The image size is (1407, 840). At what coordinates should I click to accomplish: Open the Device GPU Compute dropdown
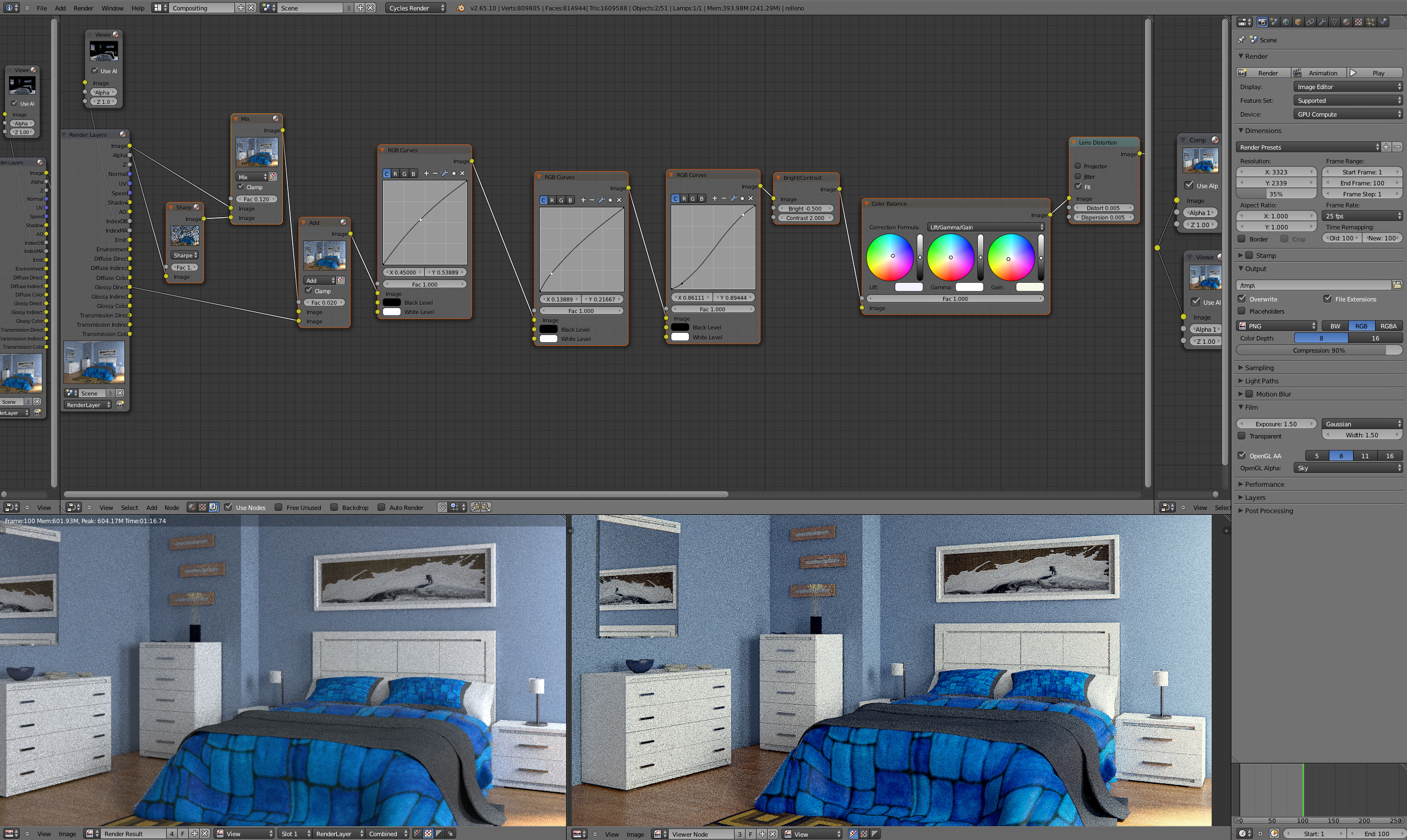pos(1348,114)
